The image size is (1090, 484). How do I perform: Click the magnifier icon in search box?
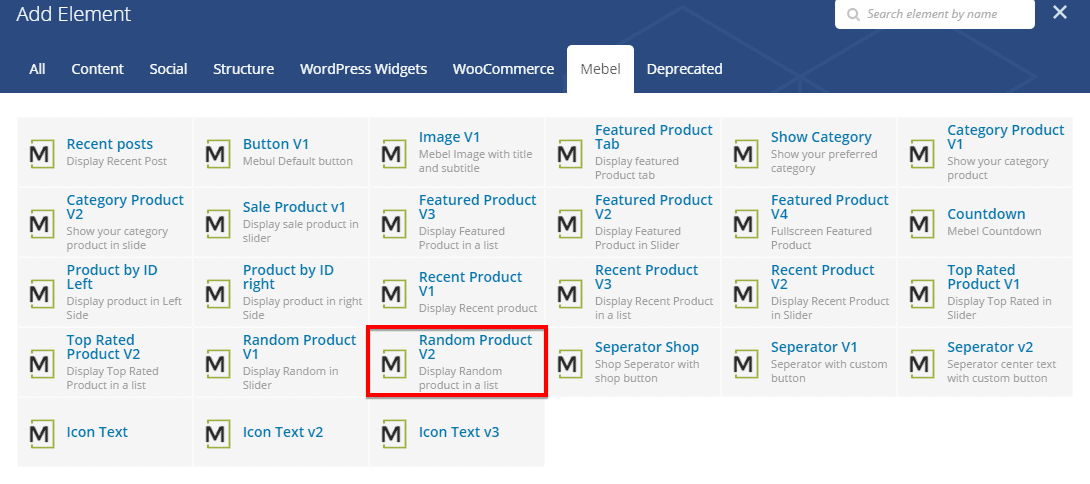tap(852, 15)
